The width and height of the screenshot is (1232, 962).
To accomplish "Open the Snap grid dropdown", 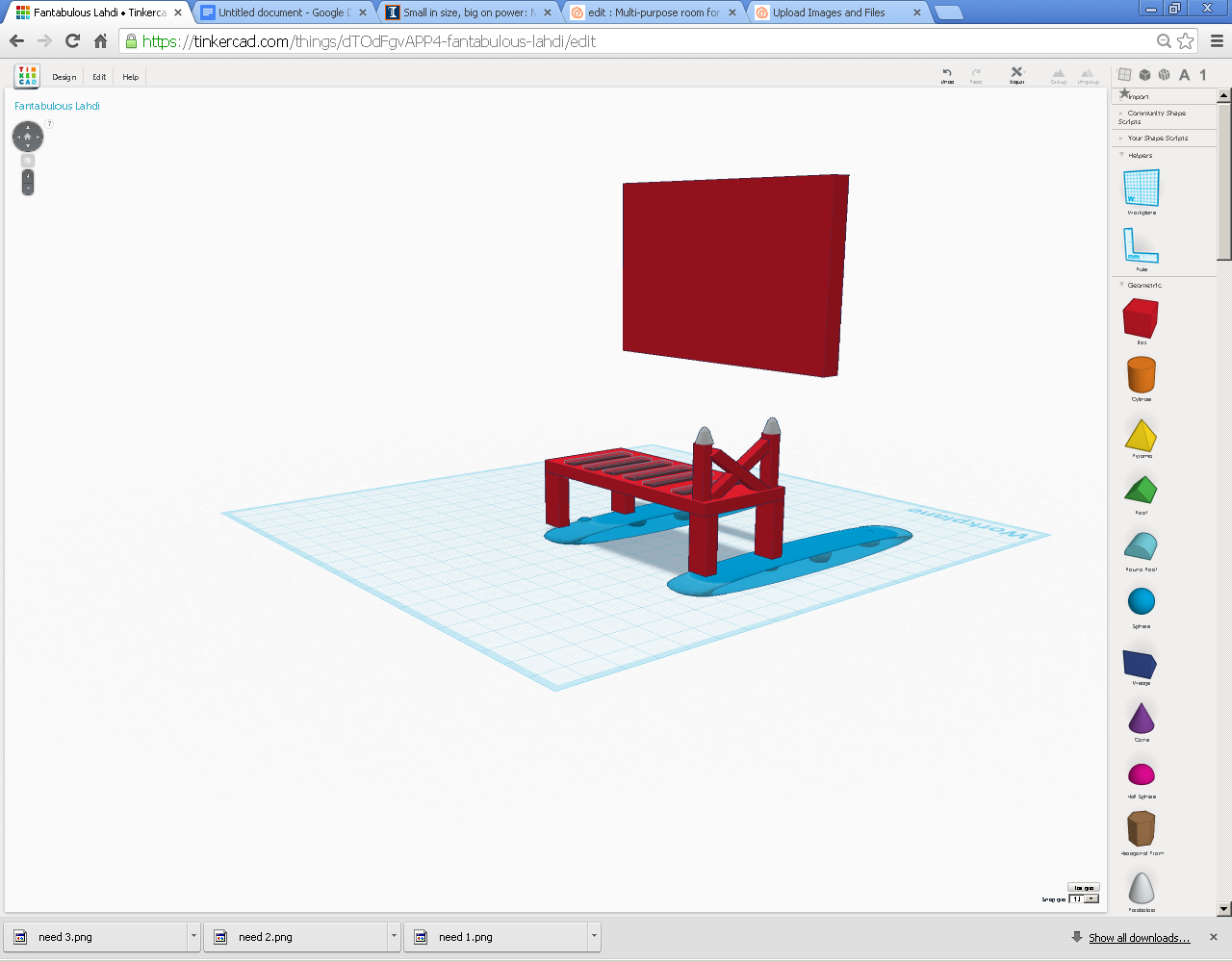I will (1084, 899).
